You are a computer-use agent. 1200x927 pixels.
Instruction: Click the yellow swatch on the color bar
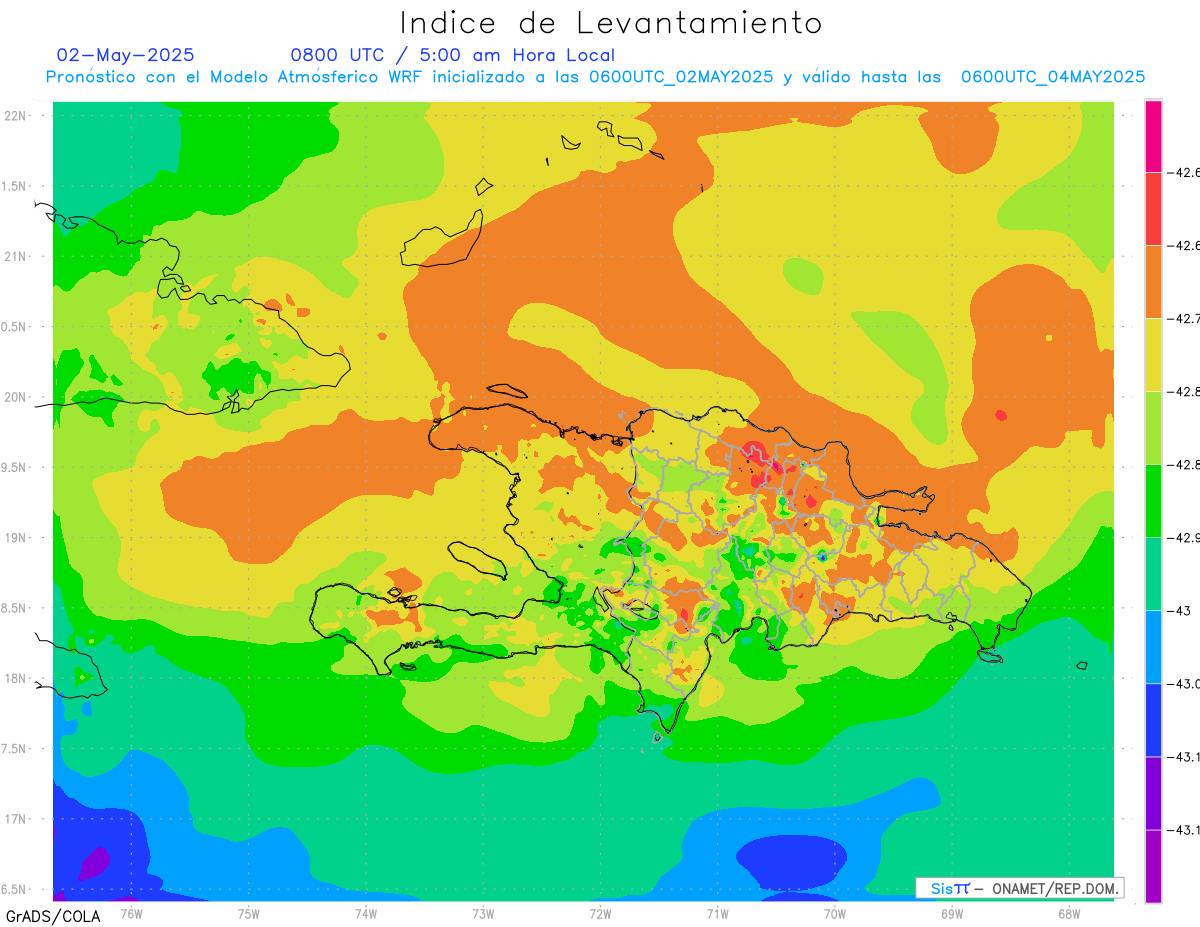(1153, 355)
